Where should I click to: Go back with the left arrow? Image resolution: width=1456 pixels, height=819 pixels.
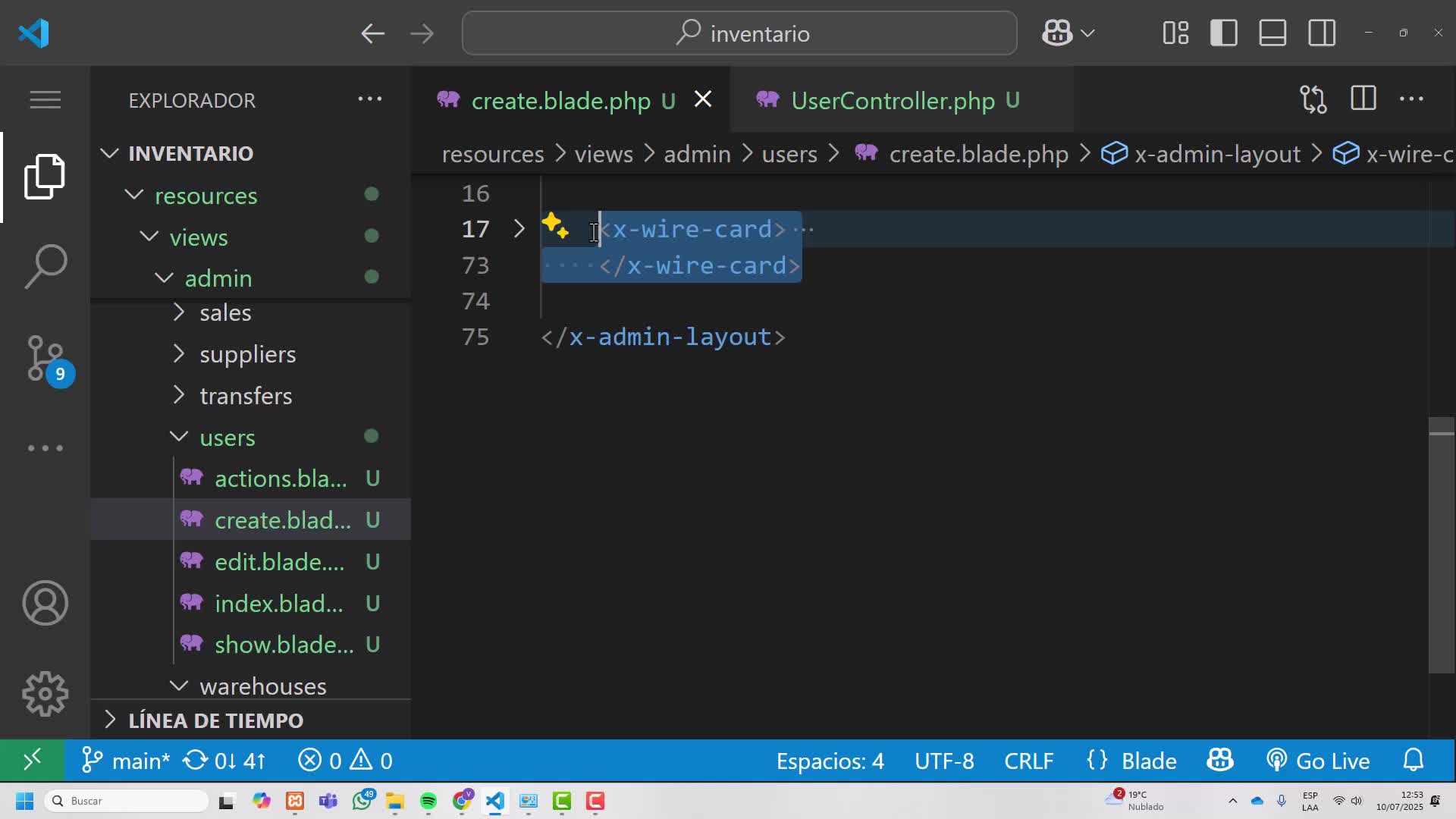(x=372, y=33)
